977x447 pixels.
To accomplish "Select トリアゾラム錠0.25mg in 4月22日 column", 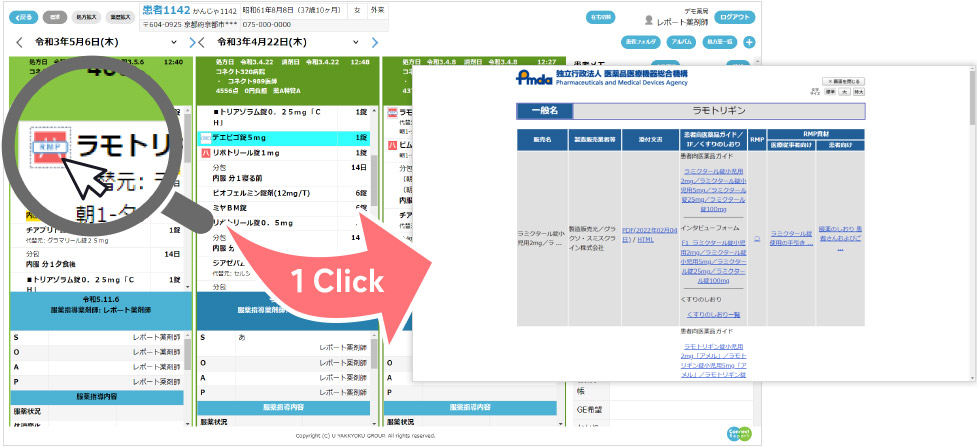I will [x=265, y=117].
